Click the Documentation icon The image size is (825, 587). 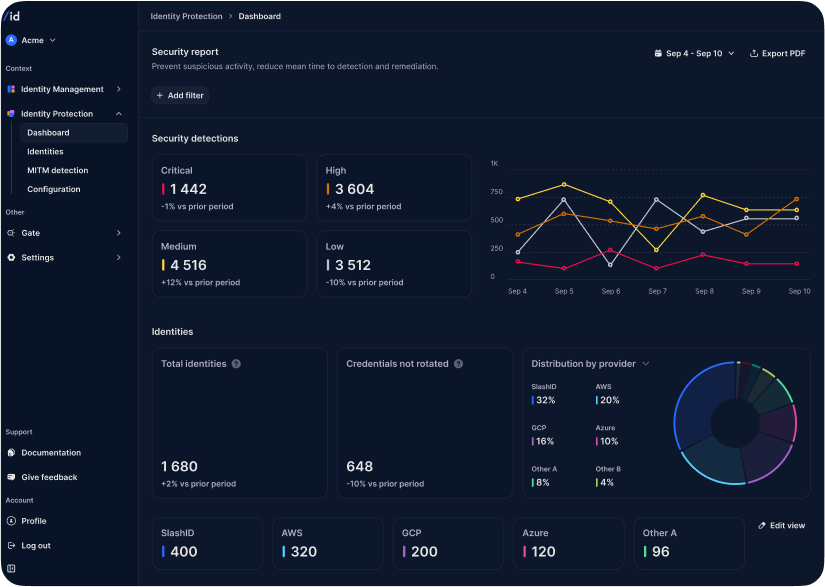pos(11,452)
